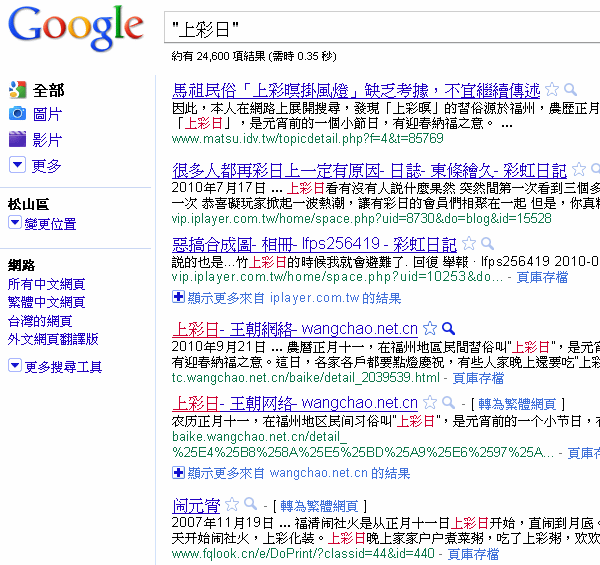The height and width of the screenshot is (565, 600).
Task: Select 外文網頁翻譯版 filter
Action: 53,339
